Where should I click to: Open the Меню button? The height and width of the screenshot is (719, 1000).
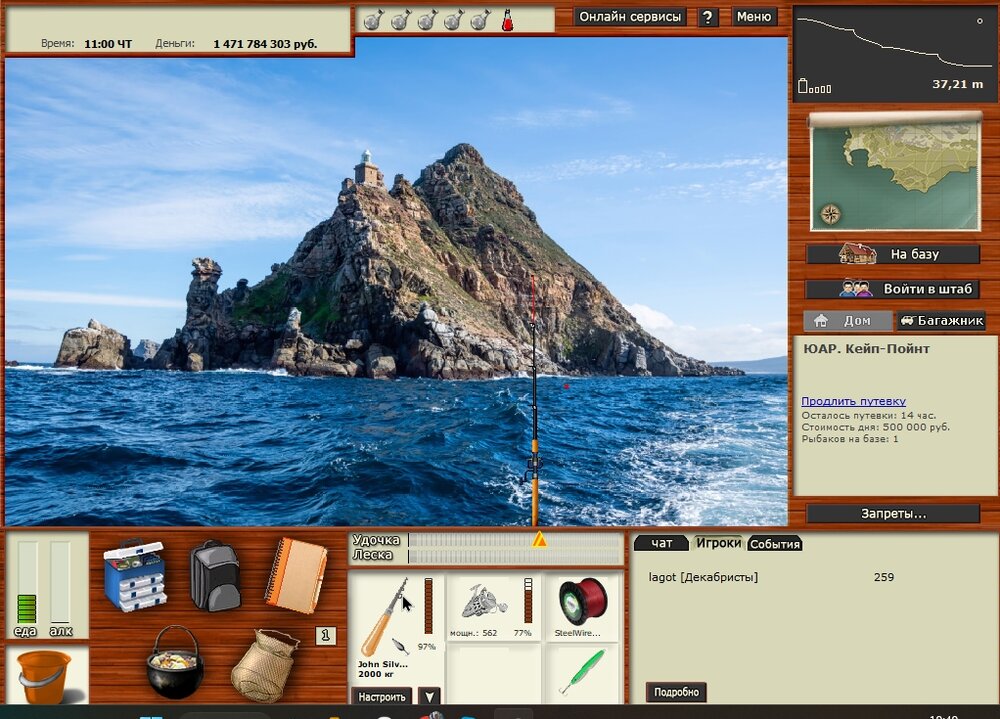pos(754,17)
